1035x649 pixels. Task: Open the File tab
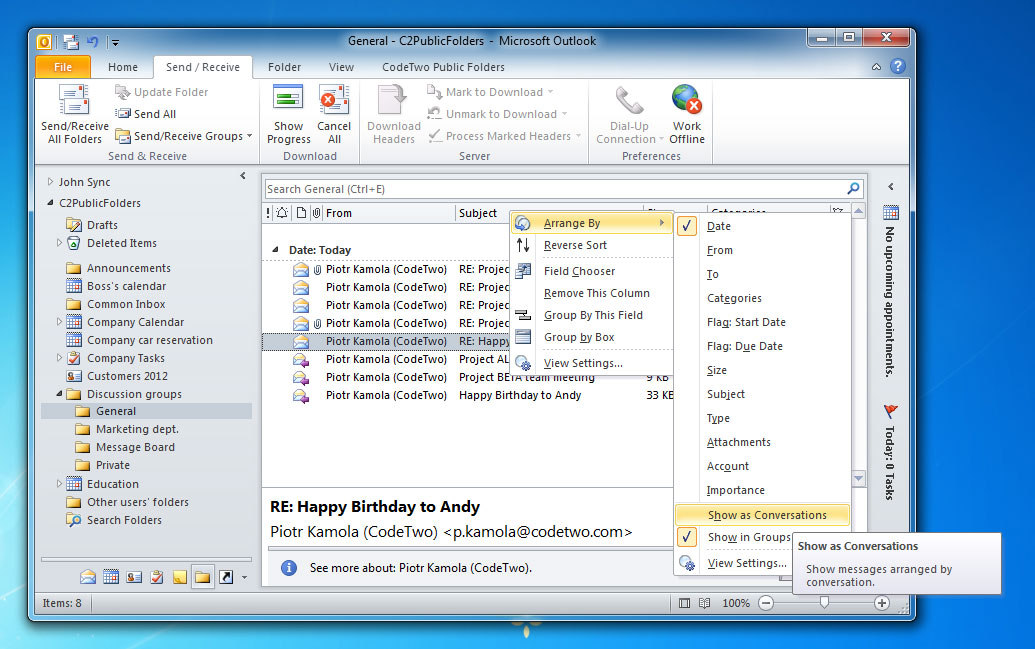click(63, 67)
